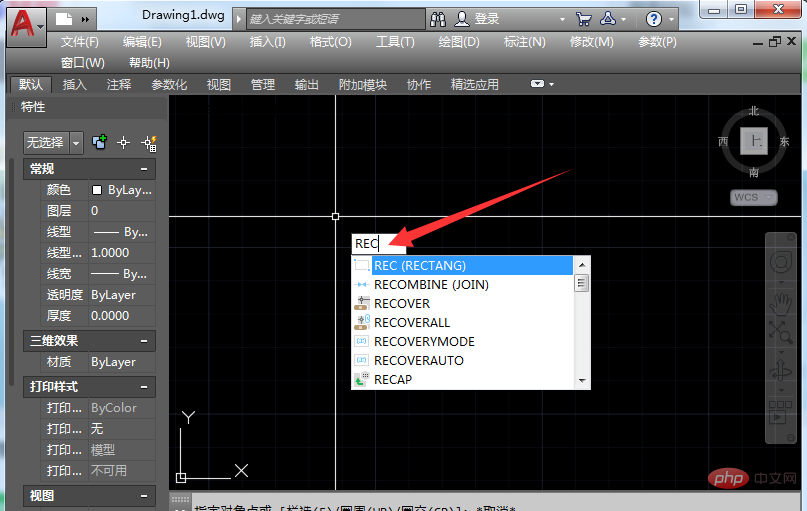
Task: Switch to the 注释 ribbon tab
Action: 119,84
